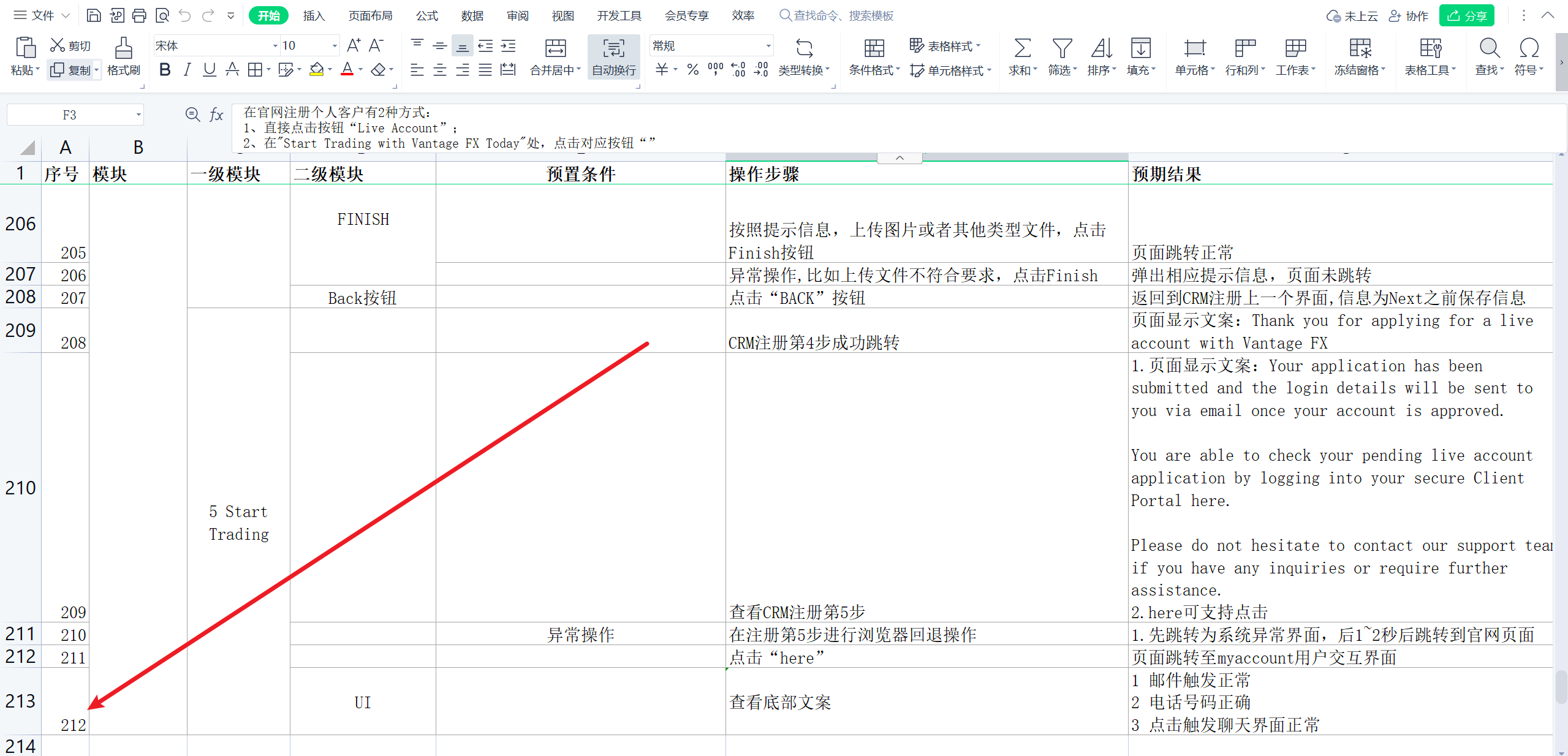Expand the Cell Style (单元格样式) dropdown
The image size is (1568, 756).
pos(990,70)
